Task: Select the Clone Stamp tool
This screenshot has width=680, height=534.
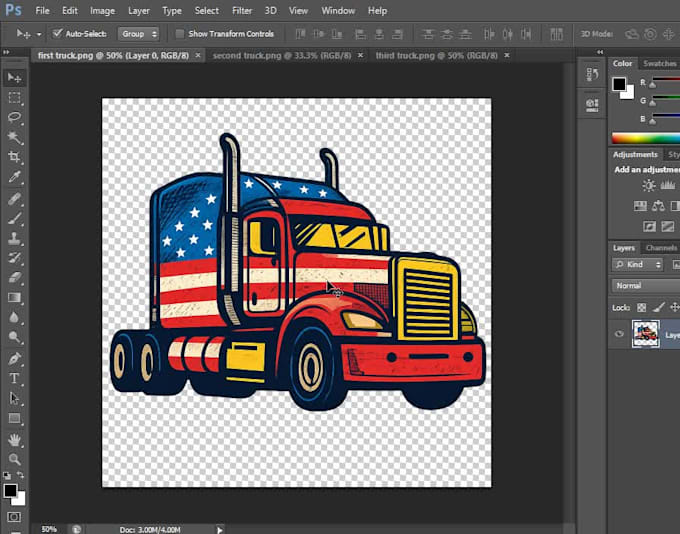Action: click(x=14, y=238)
